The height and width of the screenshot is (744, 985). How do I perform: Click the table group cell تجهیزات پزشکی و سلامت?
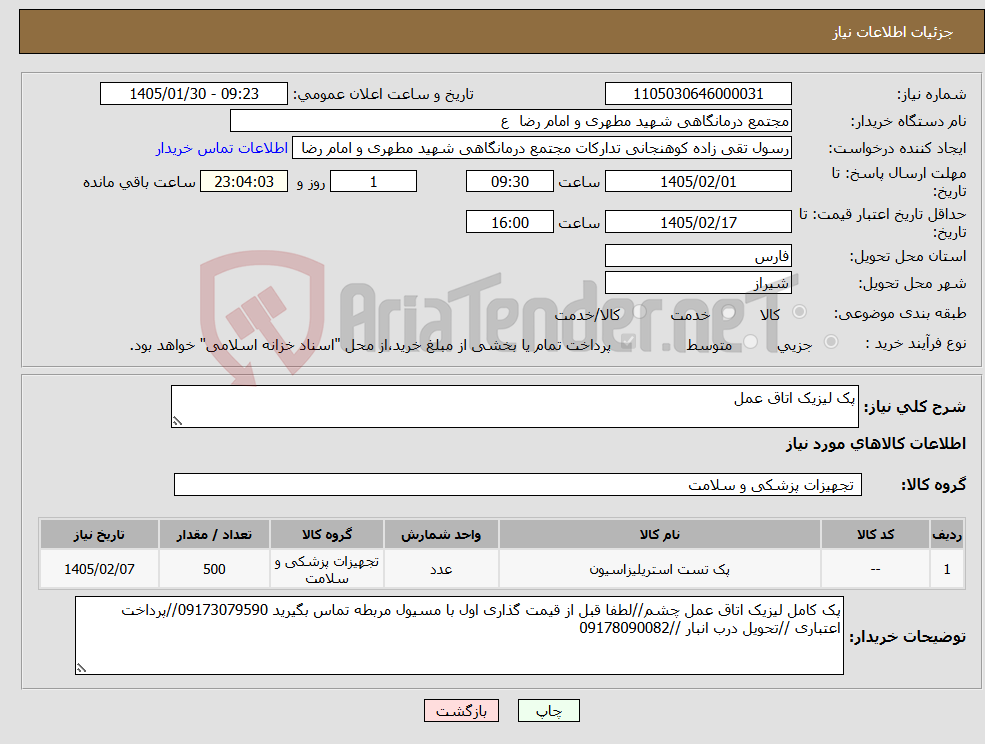[327, 569]
